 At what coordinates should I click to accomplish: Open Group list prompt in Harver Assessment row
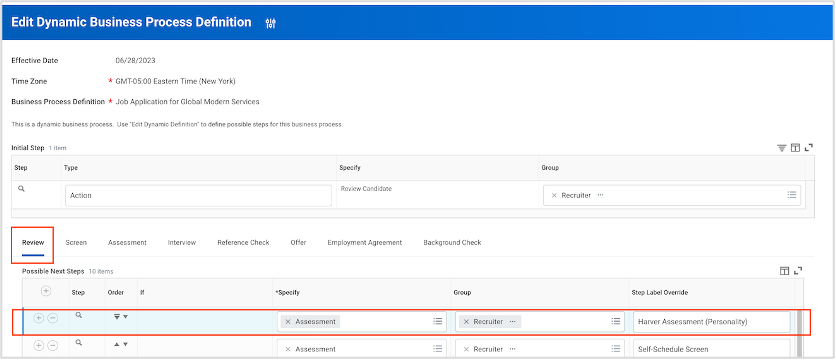point(616,322)
